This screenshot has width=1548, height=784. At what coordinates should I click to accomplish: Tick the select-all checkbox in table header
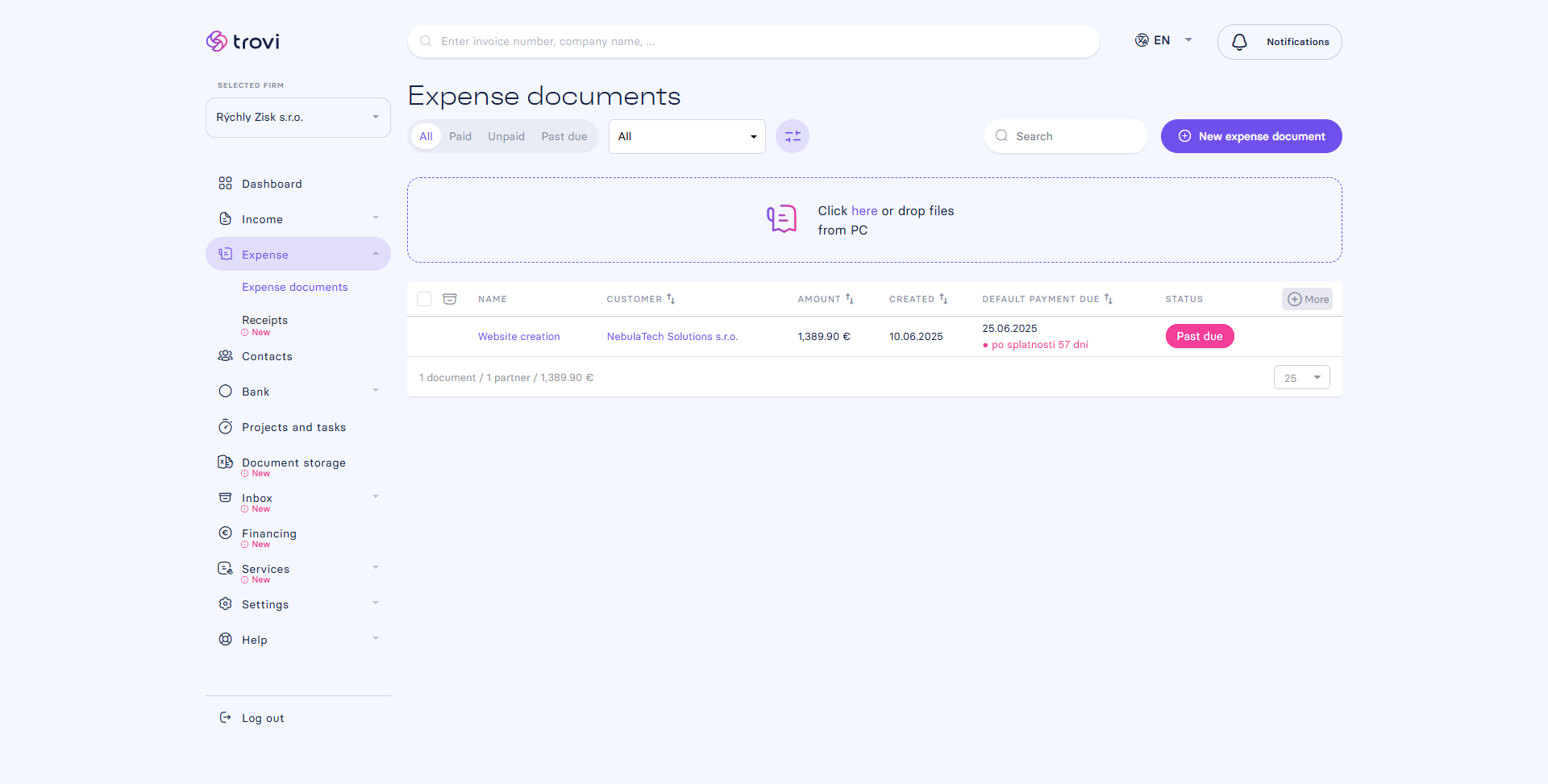click(x=424, y=299)
